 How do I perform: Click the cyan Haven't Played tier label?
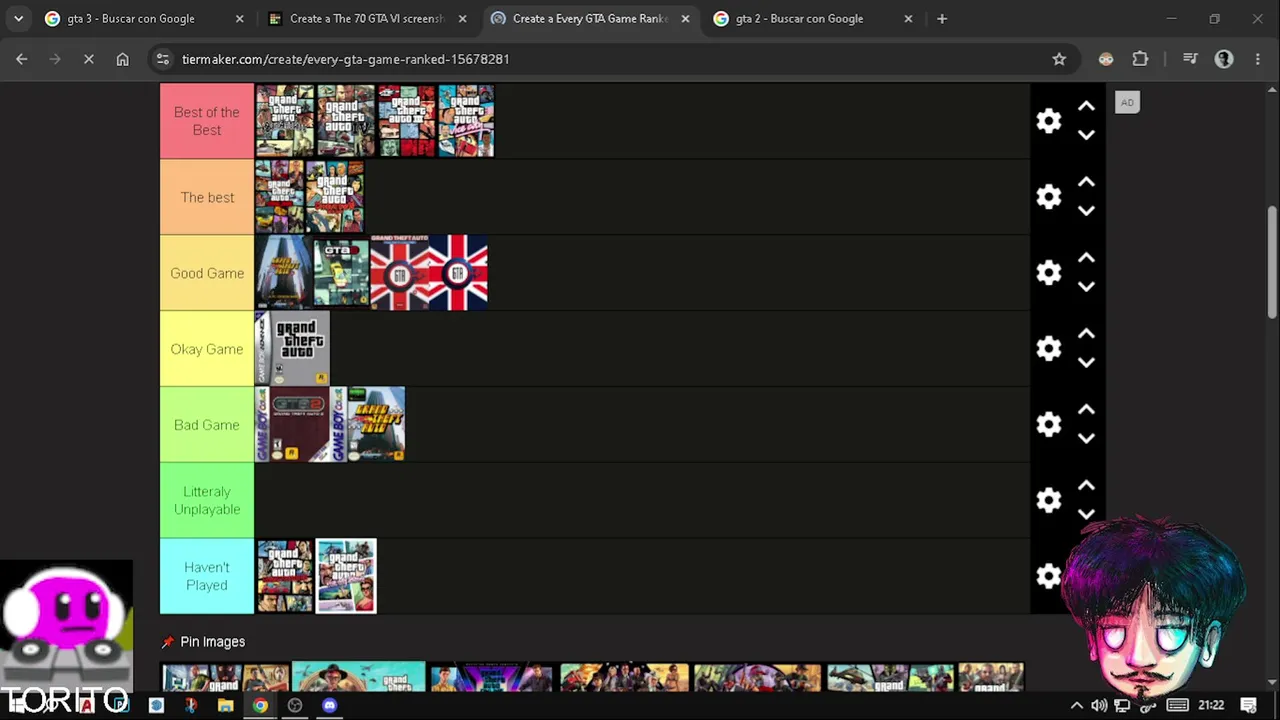pyautogui.click(x=207, y=576)
